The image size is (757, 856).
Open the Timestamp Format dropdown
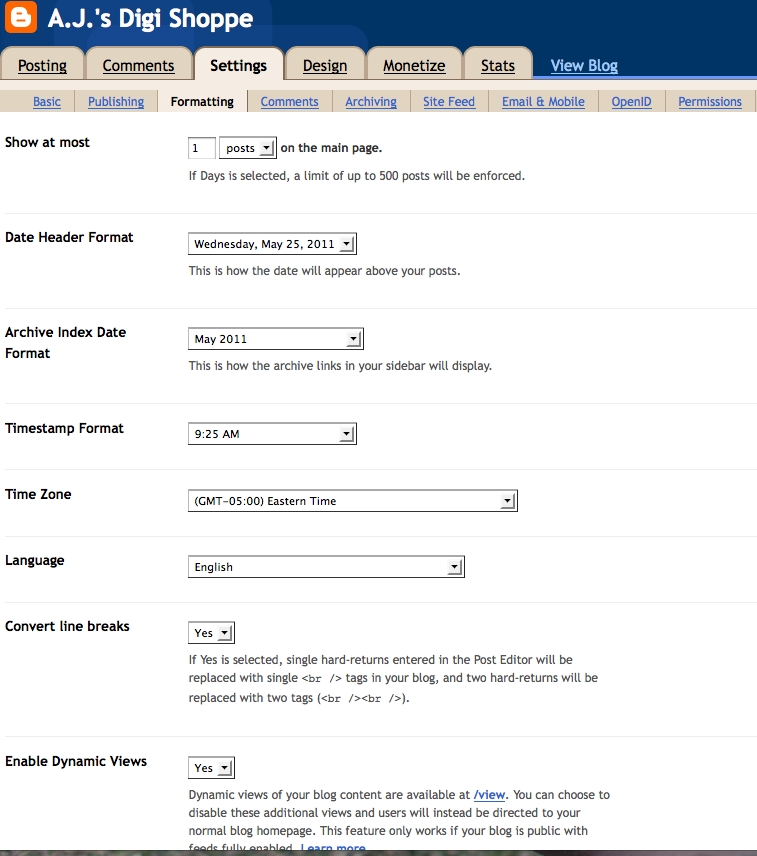[x=272, y=434]
